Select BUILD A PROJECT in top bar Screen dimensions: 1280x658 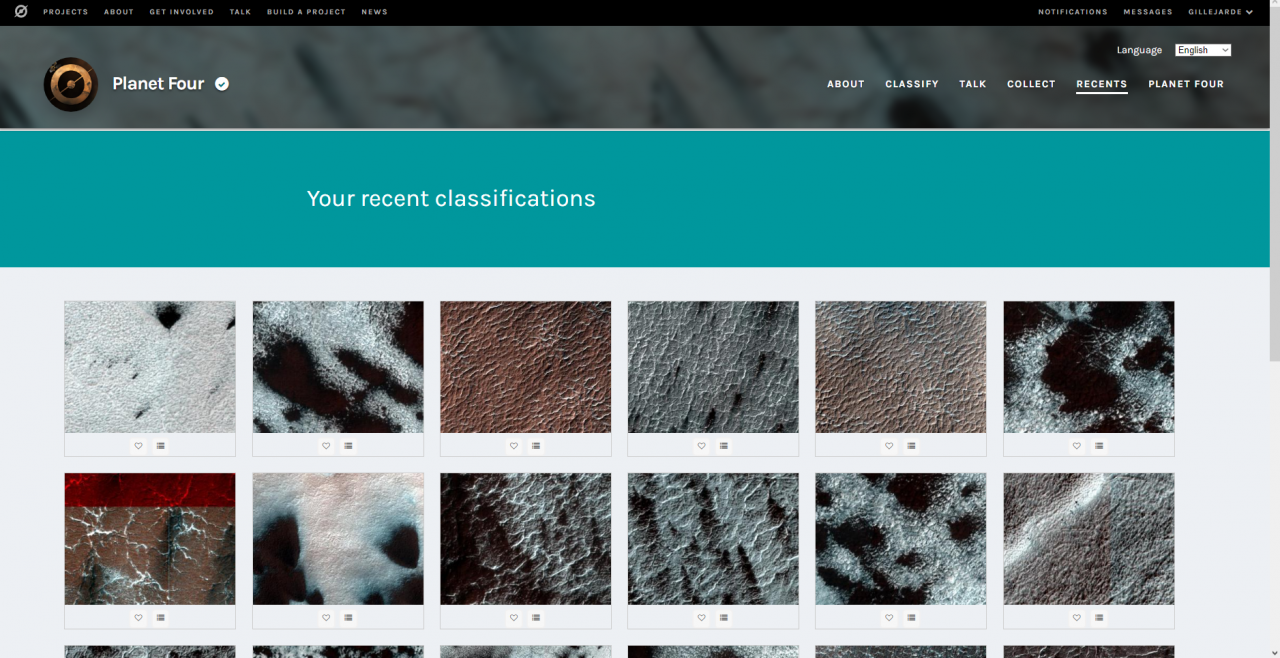pos(306,12)
